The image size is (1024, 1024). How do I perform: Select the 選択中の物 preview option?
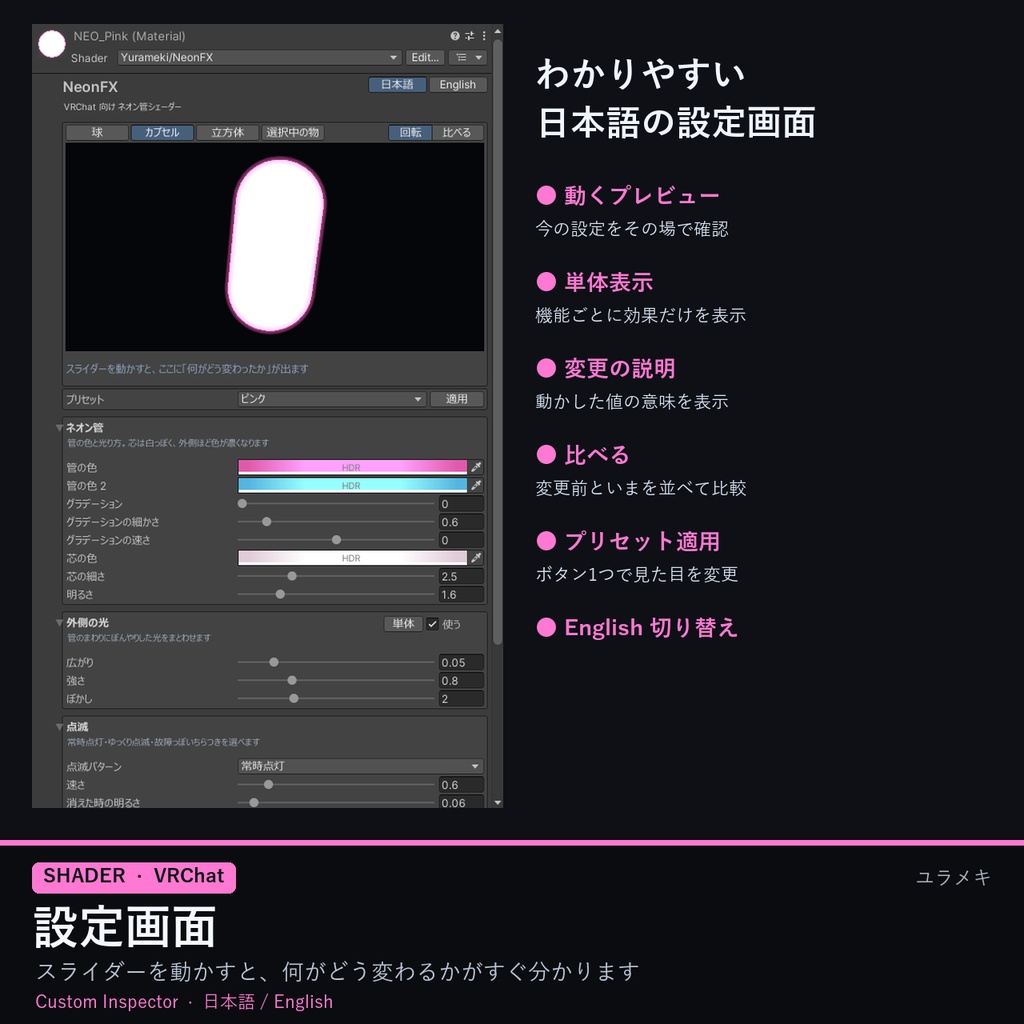tap(293, 133)
